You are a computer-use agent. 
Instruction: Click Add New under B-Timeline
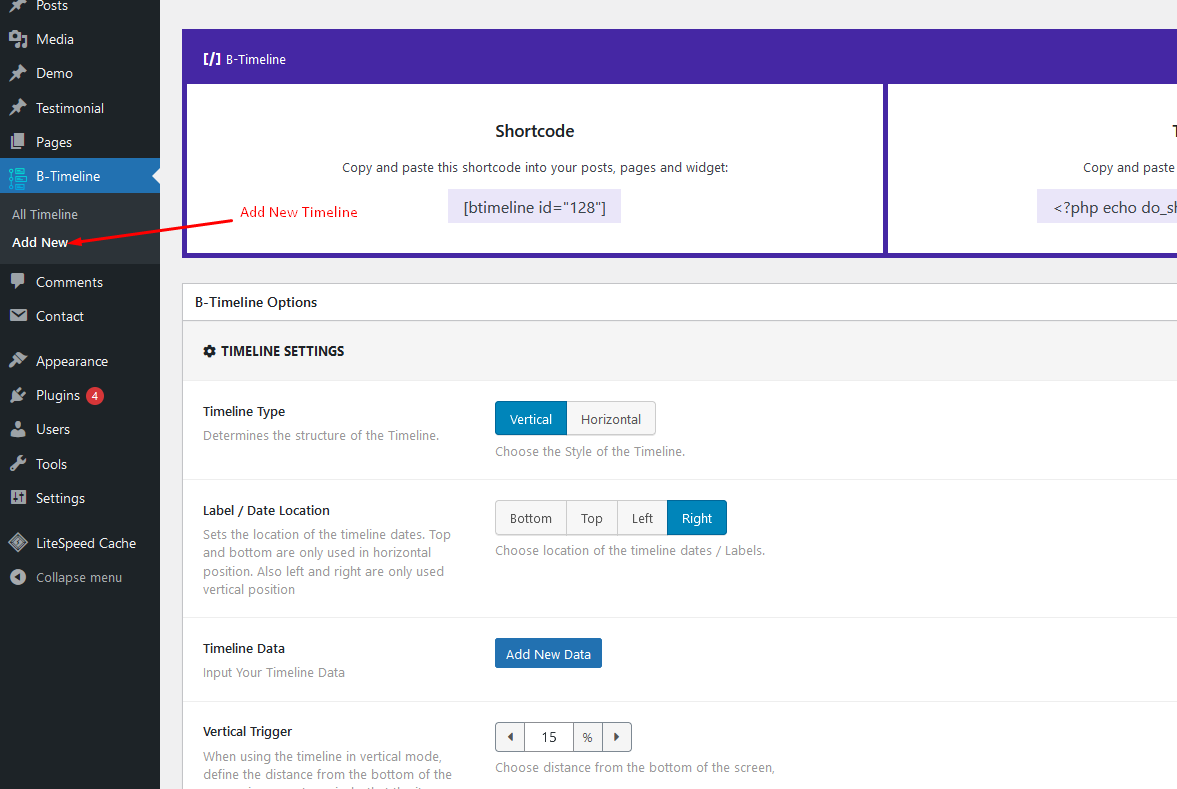click(40, 242)
